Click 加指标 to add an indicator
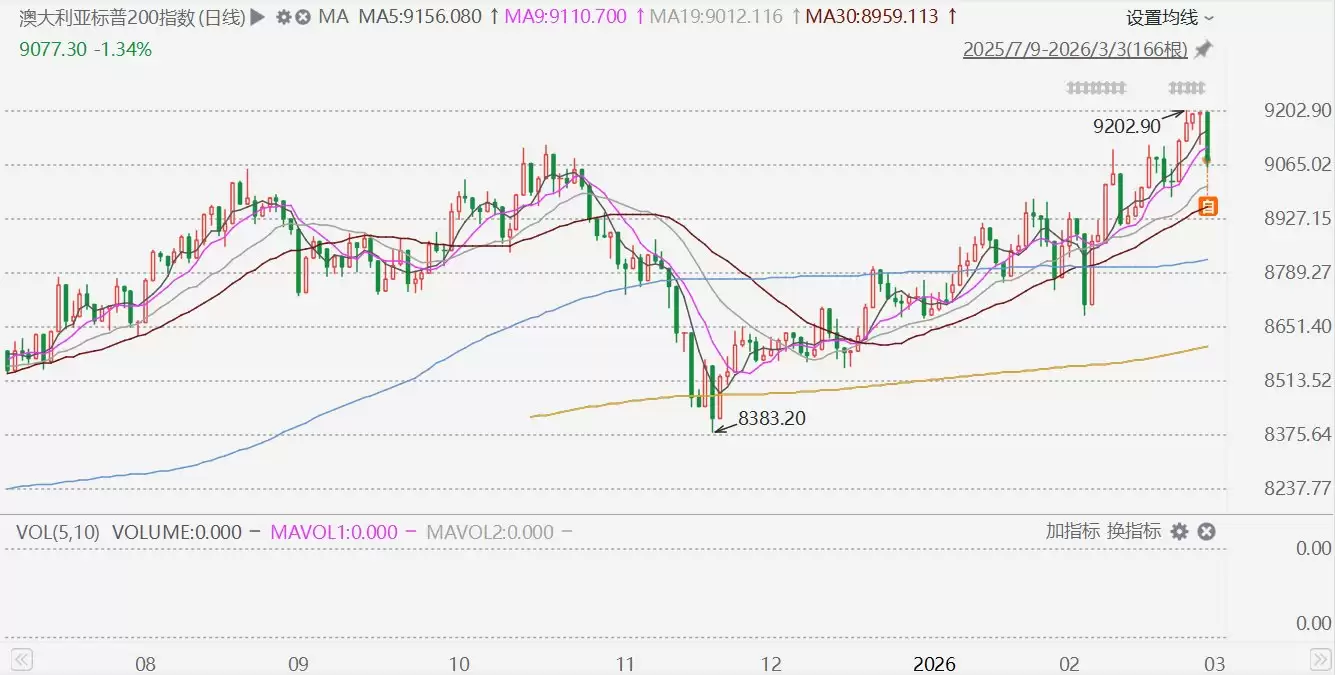This screenshot has height=675, width=1335. [1073, 532]
